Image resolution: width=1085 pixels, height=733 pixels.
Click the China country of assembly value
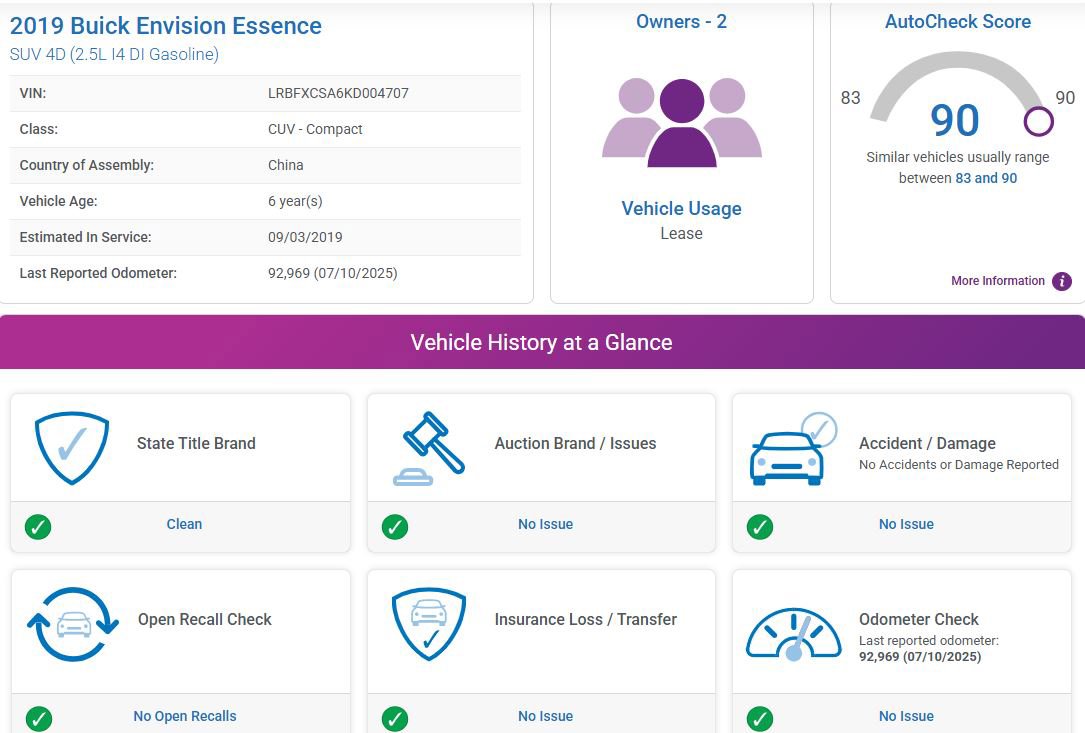(x=286, y=165)
